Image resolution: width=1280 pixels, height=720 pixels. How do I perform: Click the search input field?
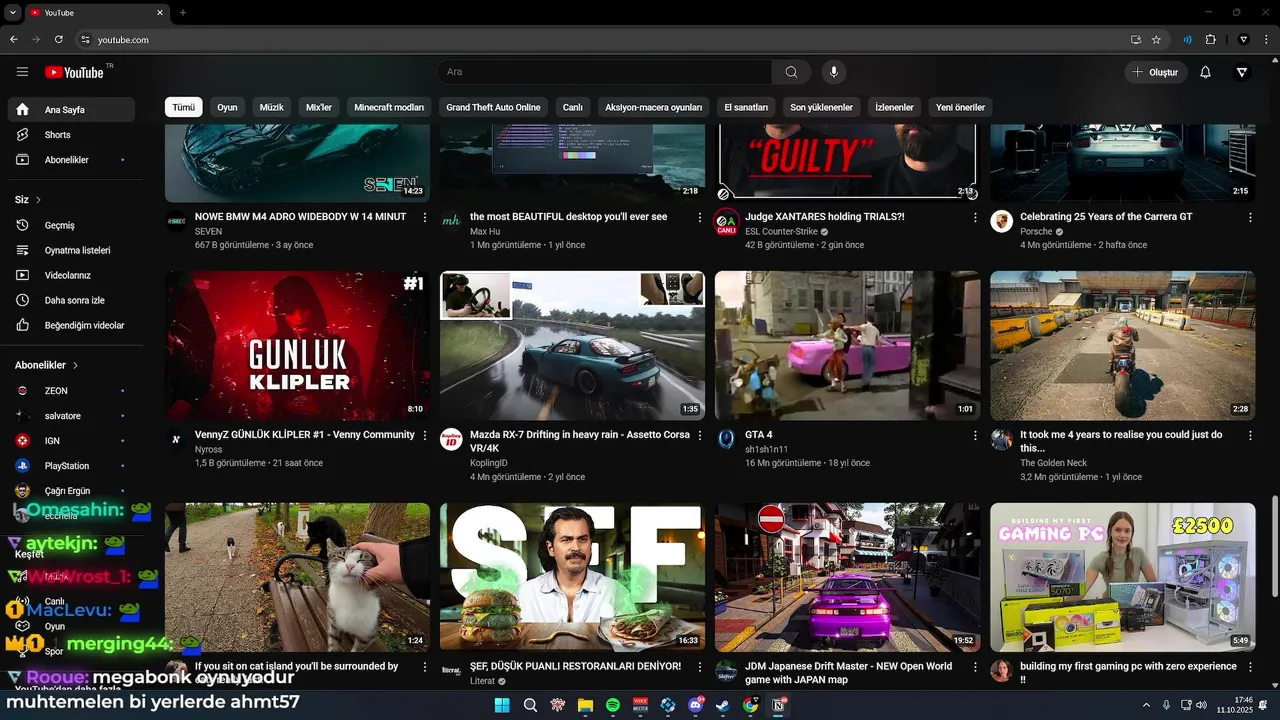(x=604, y=72)
